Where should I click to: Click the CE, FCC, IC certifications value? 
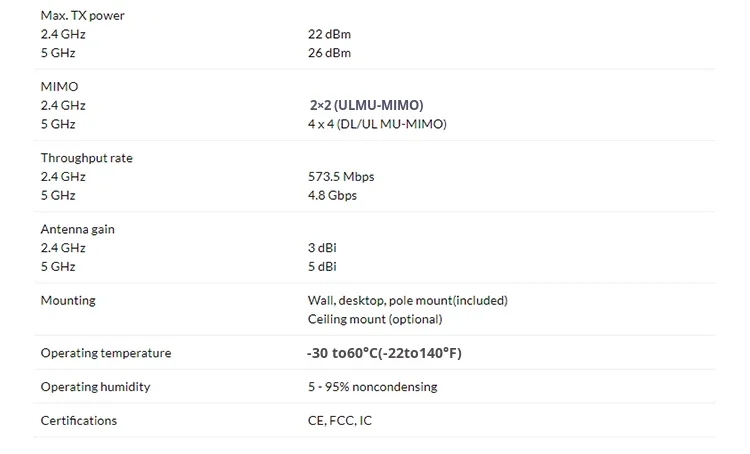click(x=340, y=420)
